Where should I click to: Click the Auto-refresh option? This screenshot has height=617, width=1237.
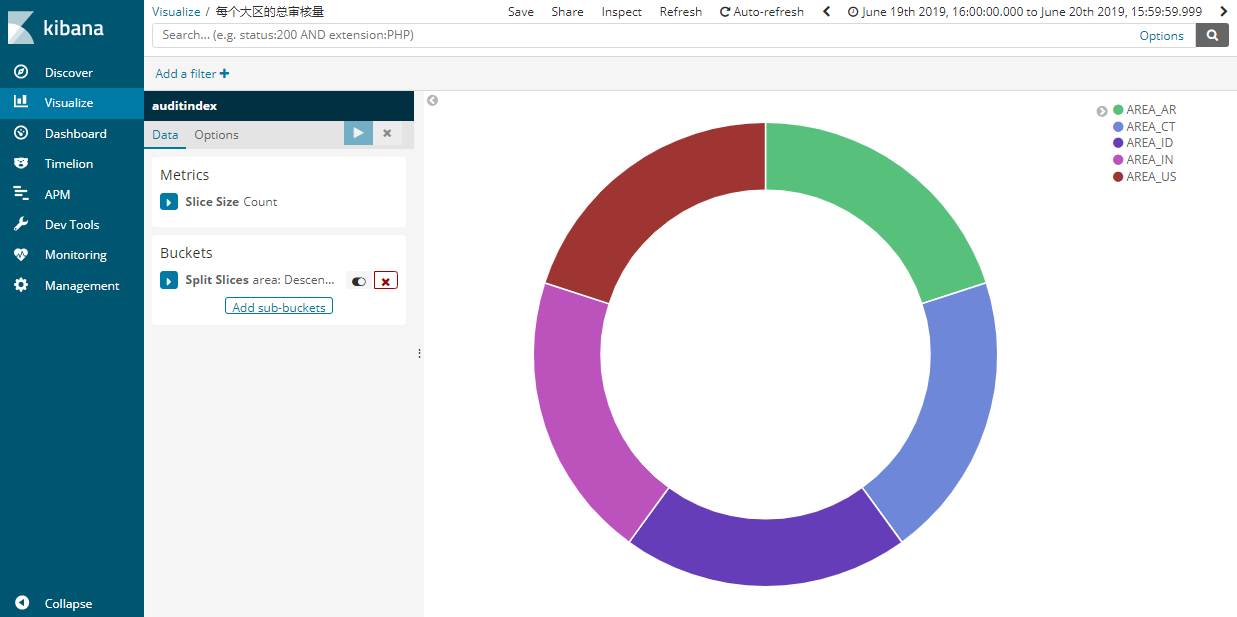(x=761, y=12)
